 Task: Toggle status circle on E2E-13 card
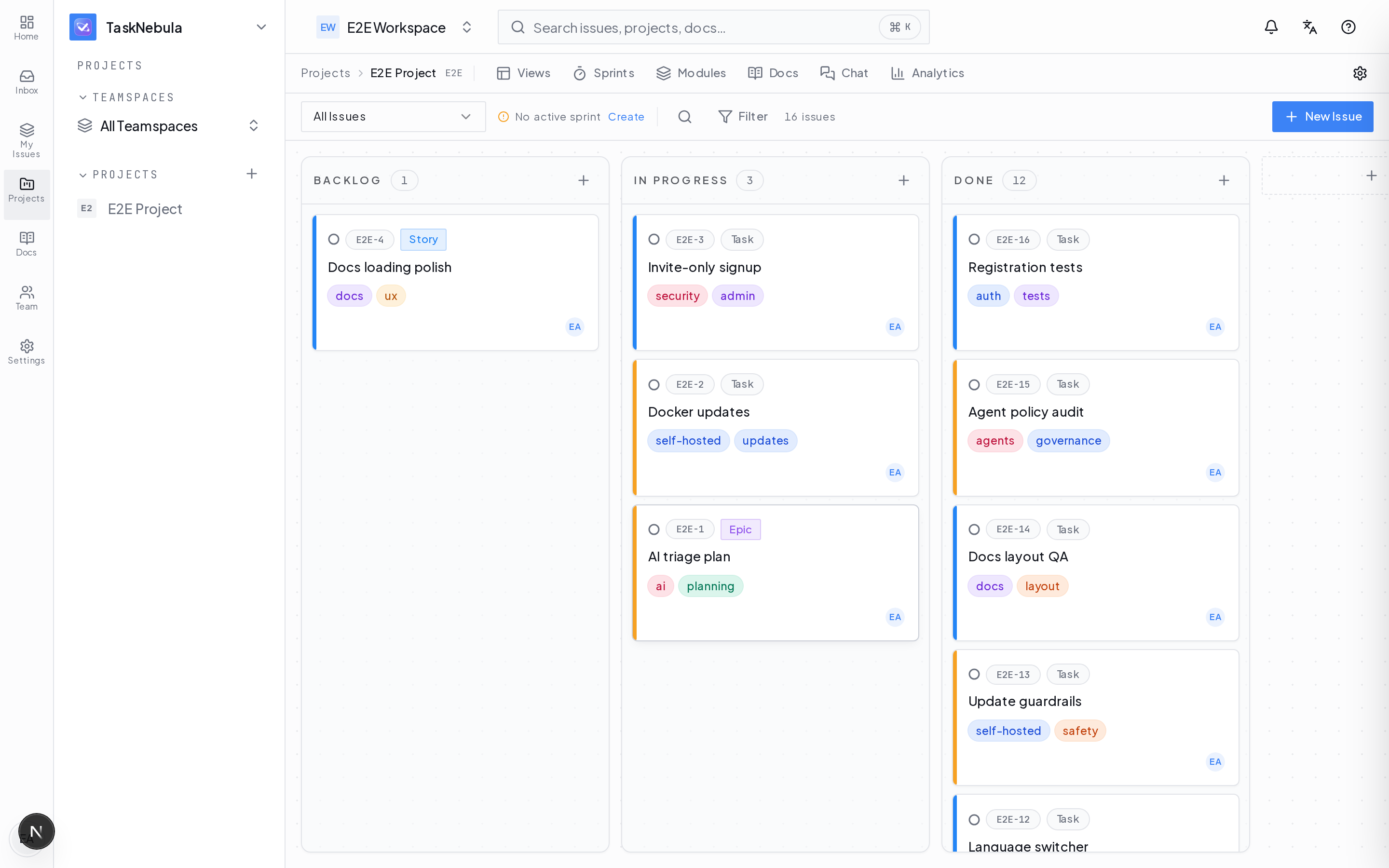coord(974,674)
